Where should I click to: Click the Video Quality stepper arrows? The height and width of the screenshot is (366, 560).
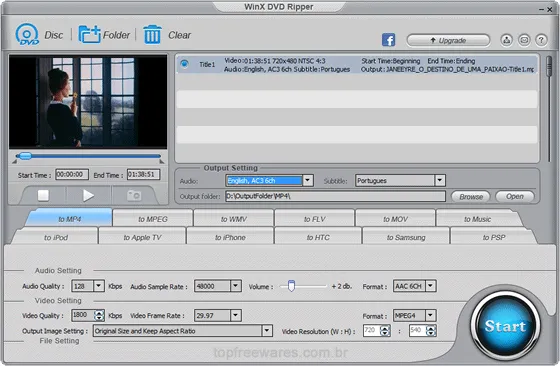point(99,315)
